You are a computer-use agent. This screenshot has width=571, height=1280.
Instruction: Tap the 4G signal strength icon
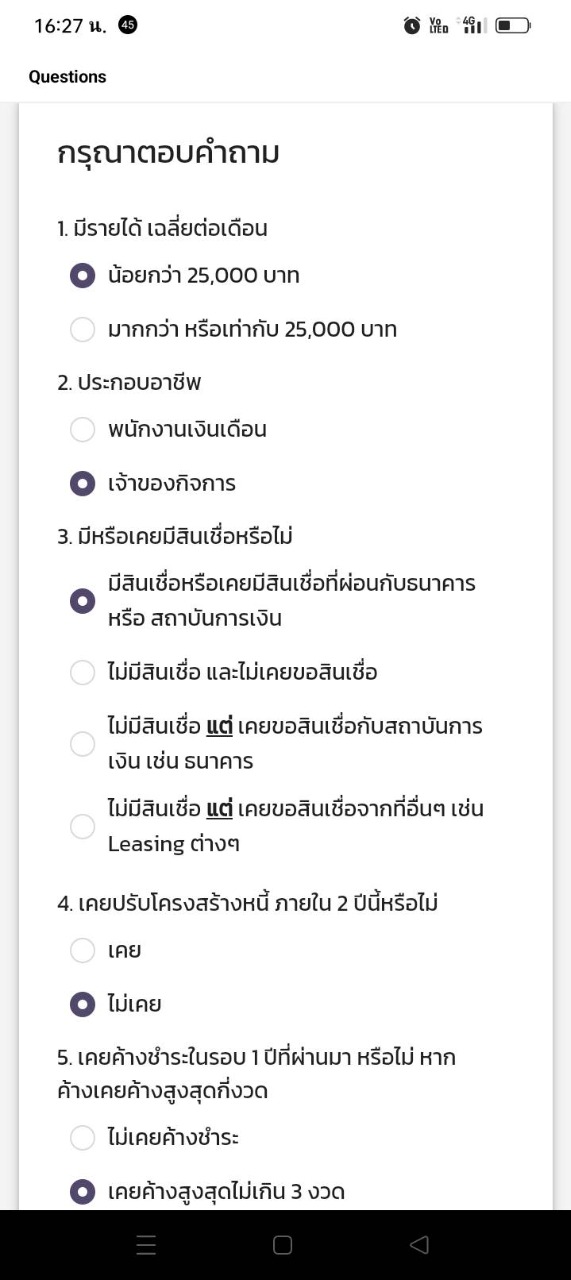(472, 26)
